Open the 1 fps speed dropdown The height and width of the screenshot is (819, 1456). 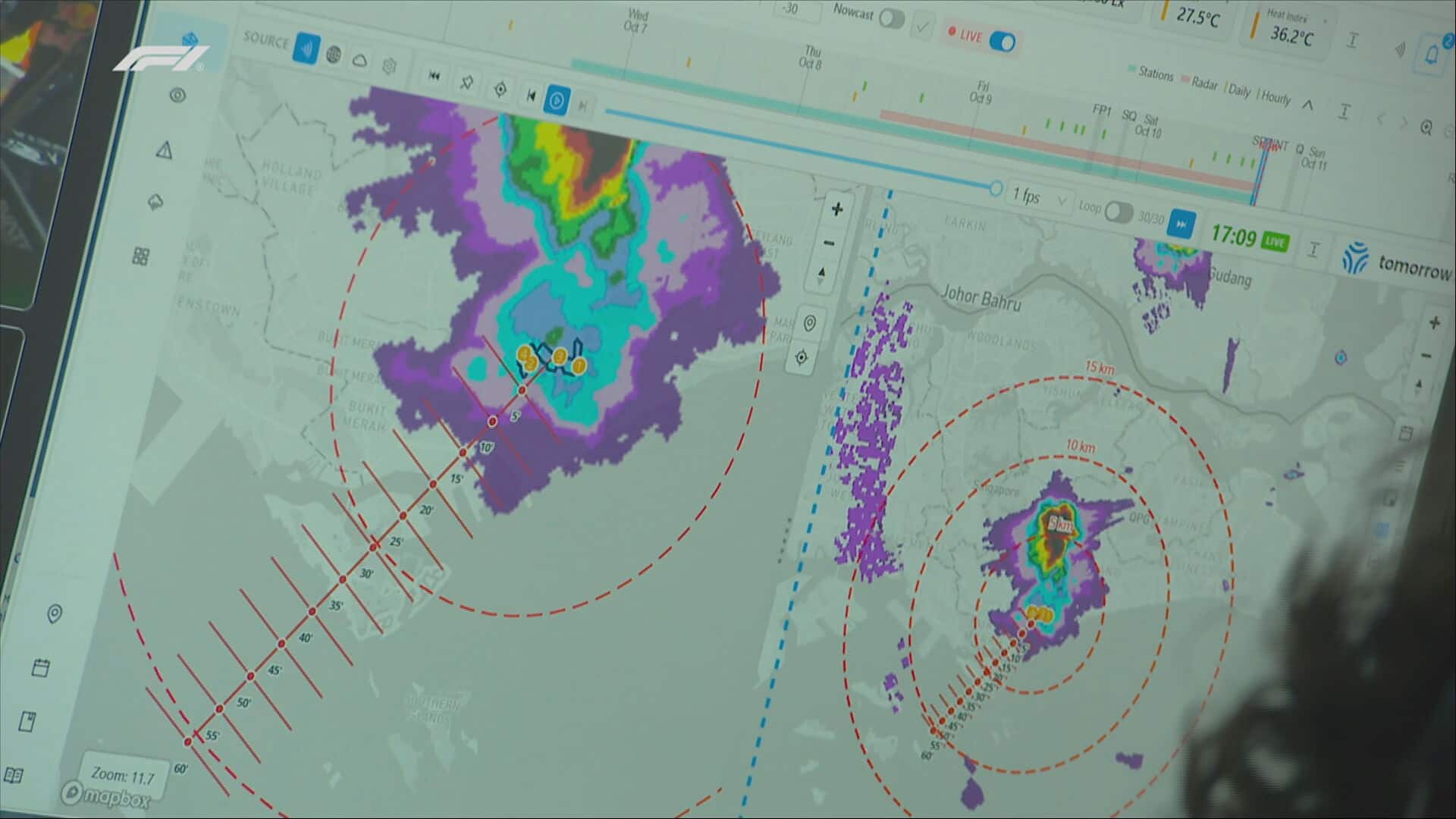click(1039, 197)
